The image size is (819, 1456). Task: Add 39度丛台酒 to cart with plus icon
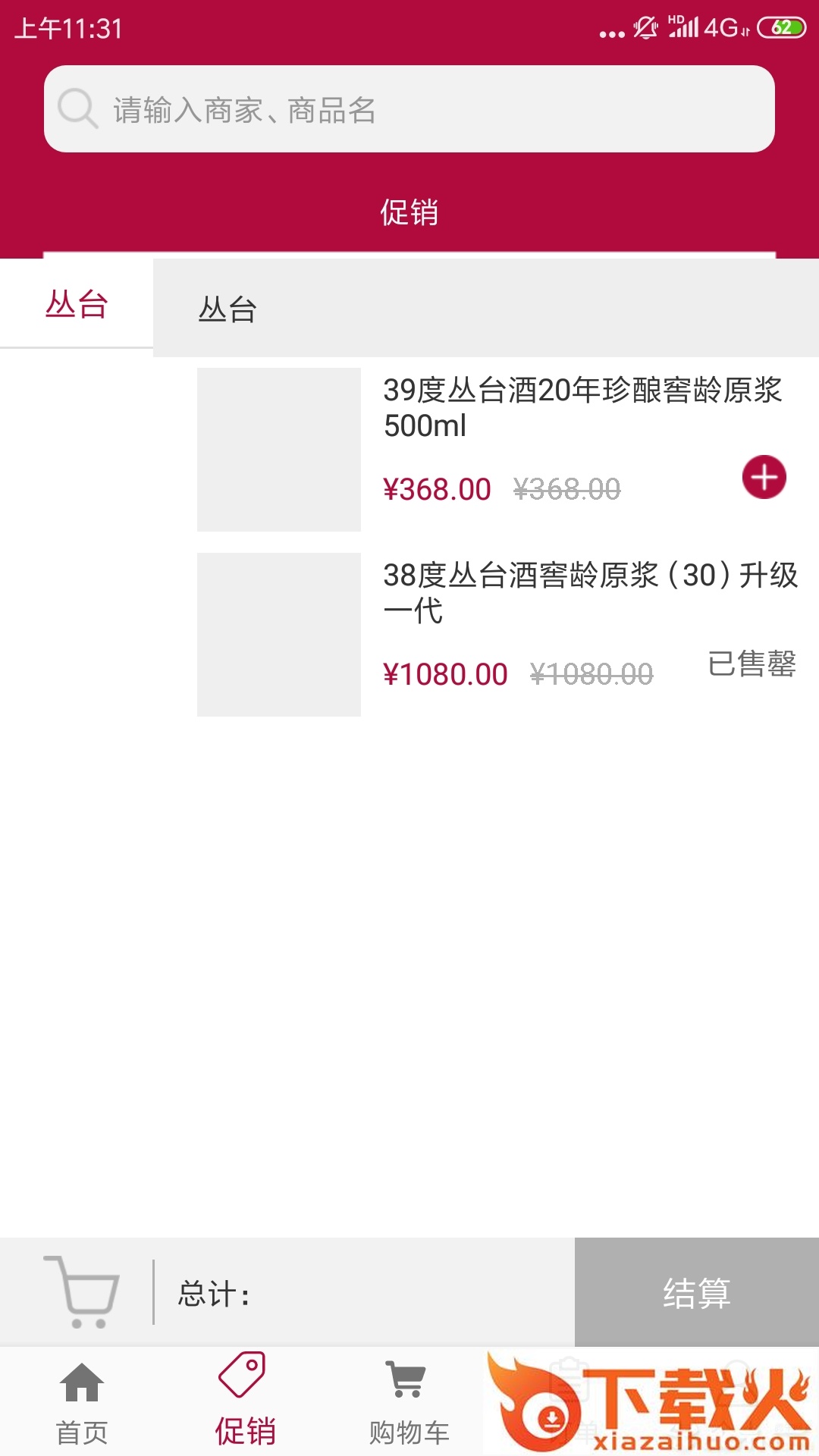coord(764,477)
